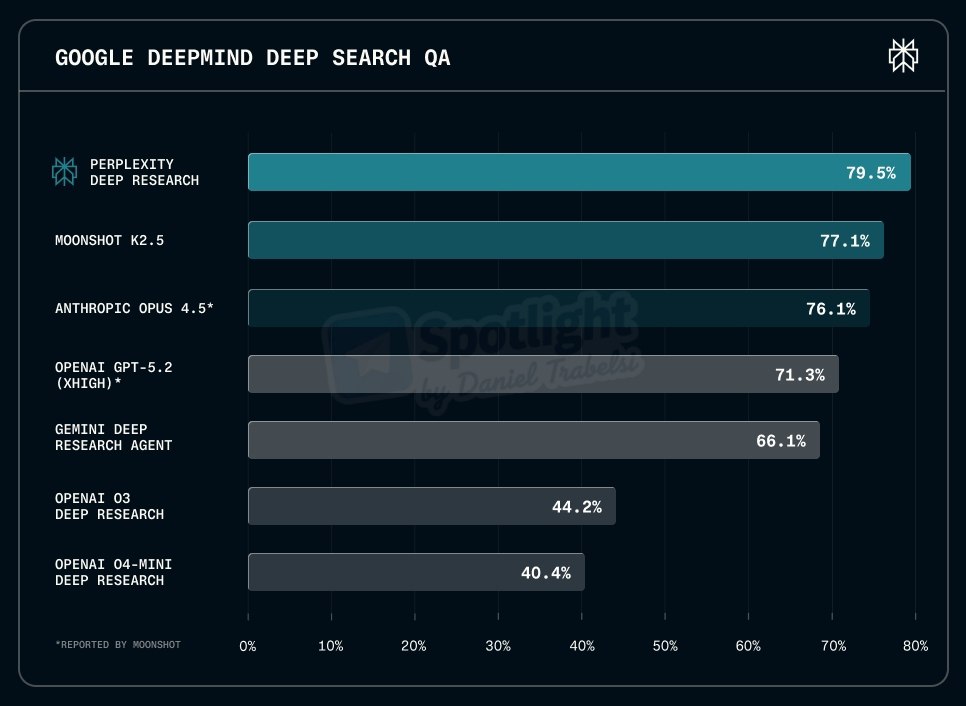Click the Perplexity logo in the top-right corner

(903, 56)
